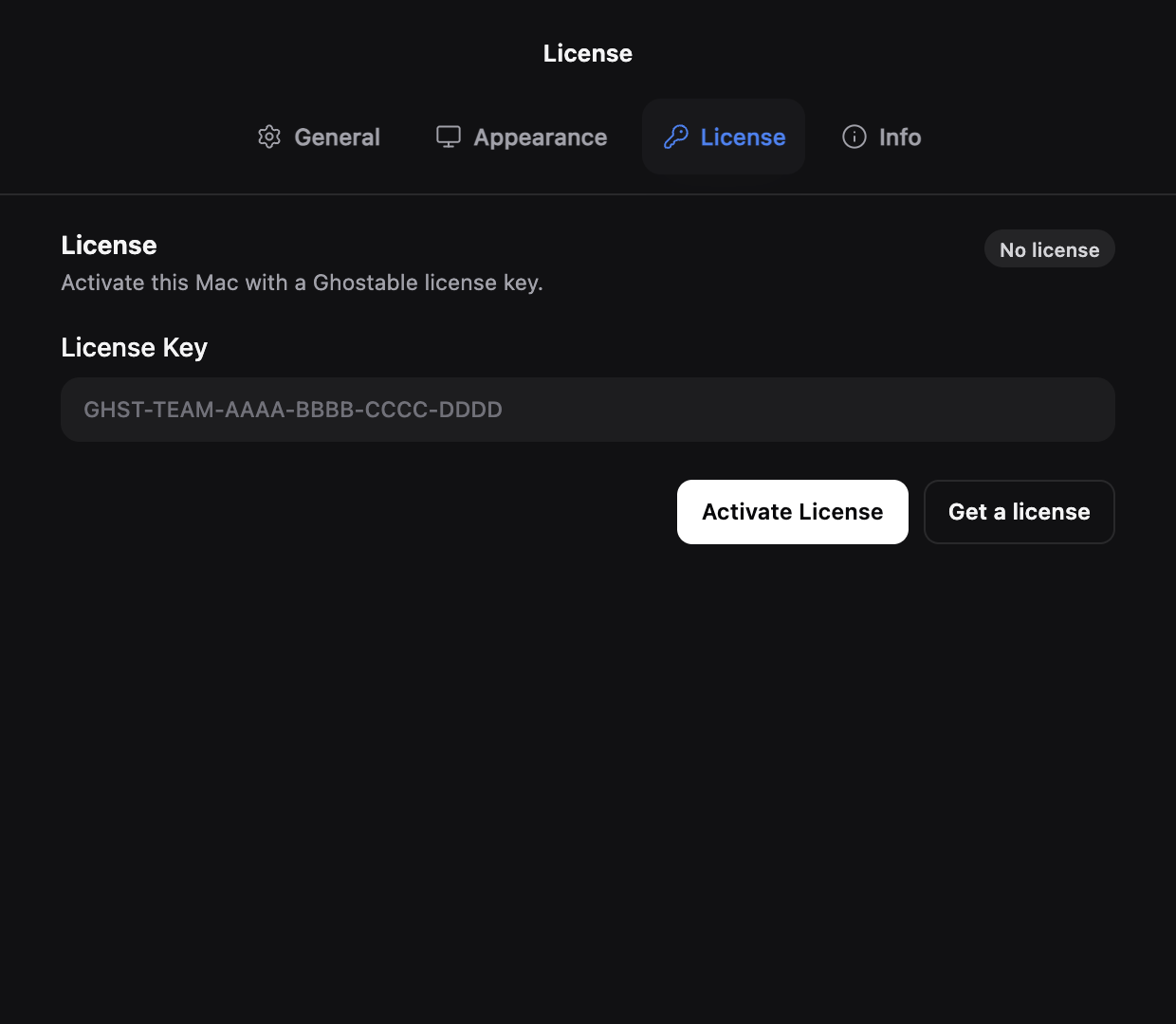1176x1024 pixels.
Task: Open the Get a license link button
Action: click(x=1020, y=512)
